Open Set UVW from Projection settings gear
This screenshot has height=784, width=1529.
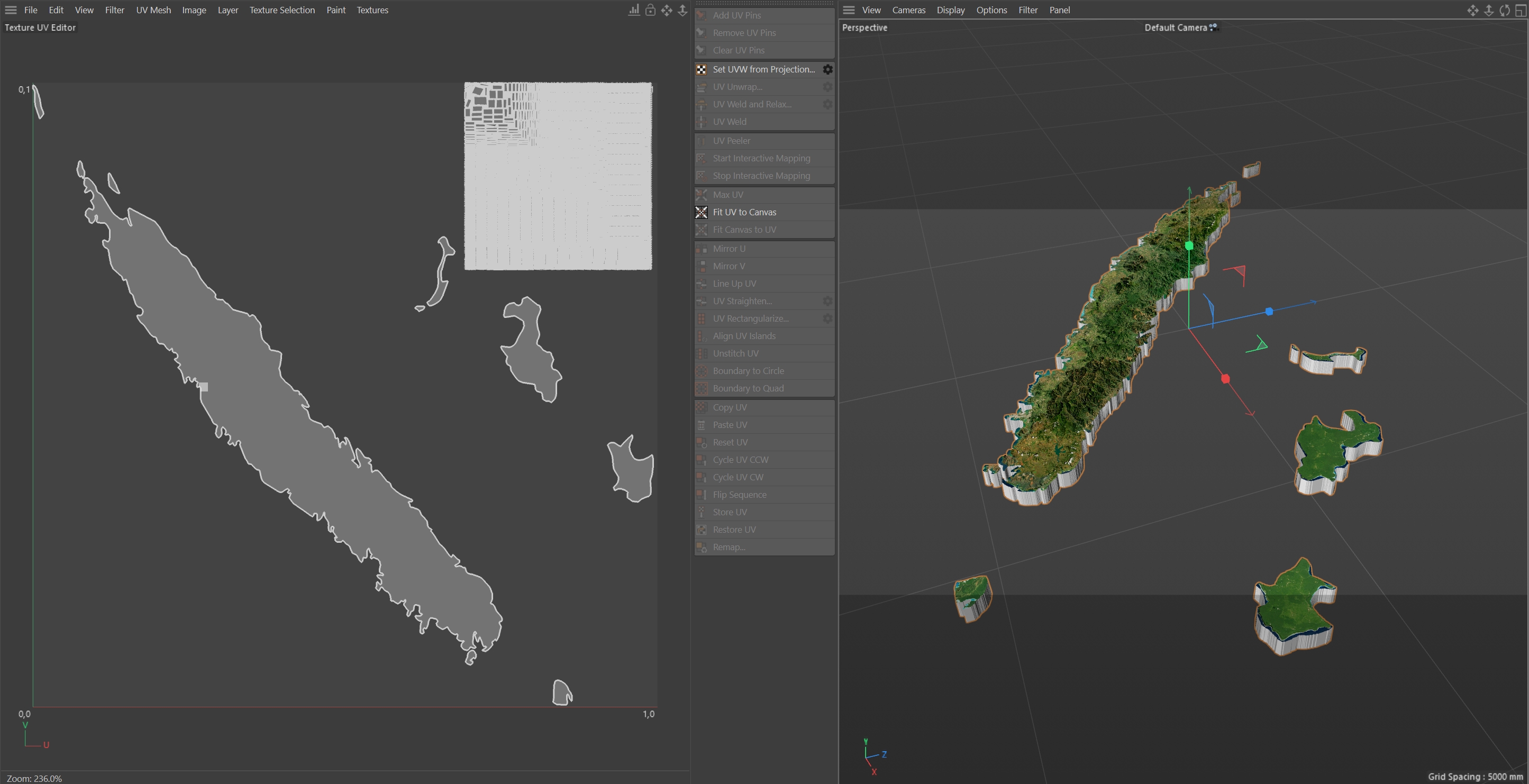(827, 69)
